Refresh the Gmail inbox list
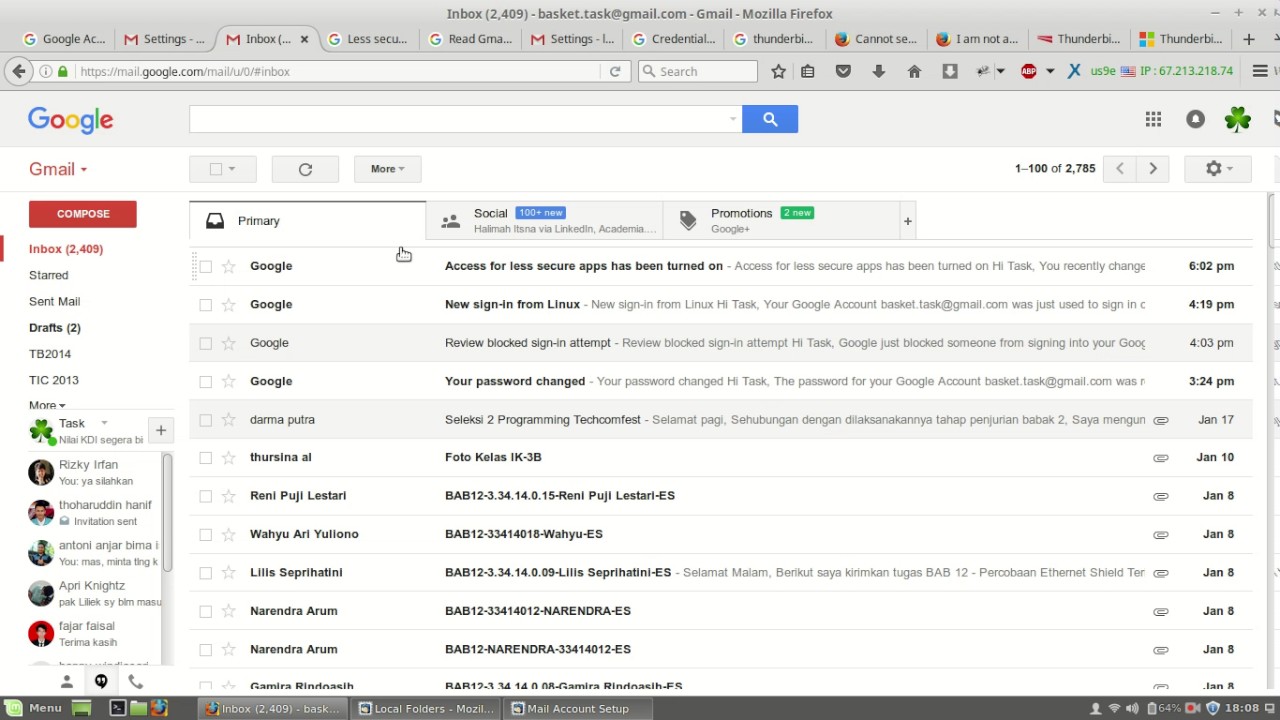The height and width of the screenshot is (720, 1280). [x=305, y=169]
